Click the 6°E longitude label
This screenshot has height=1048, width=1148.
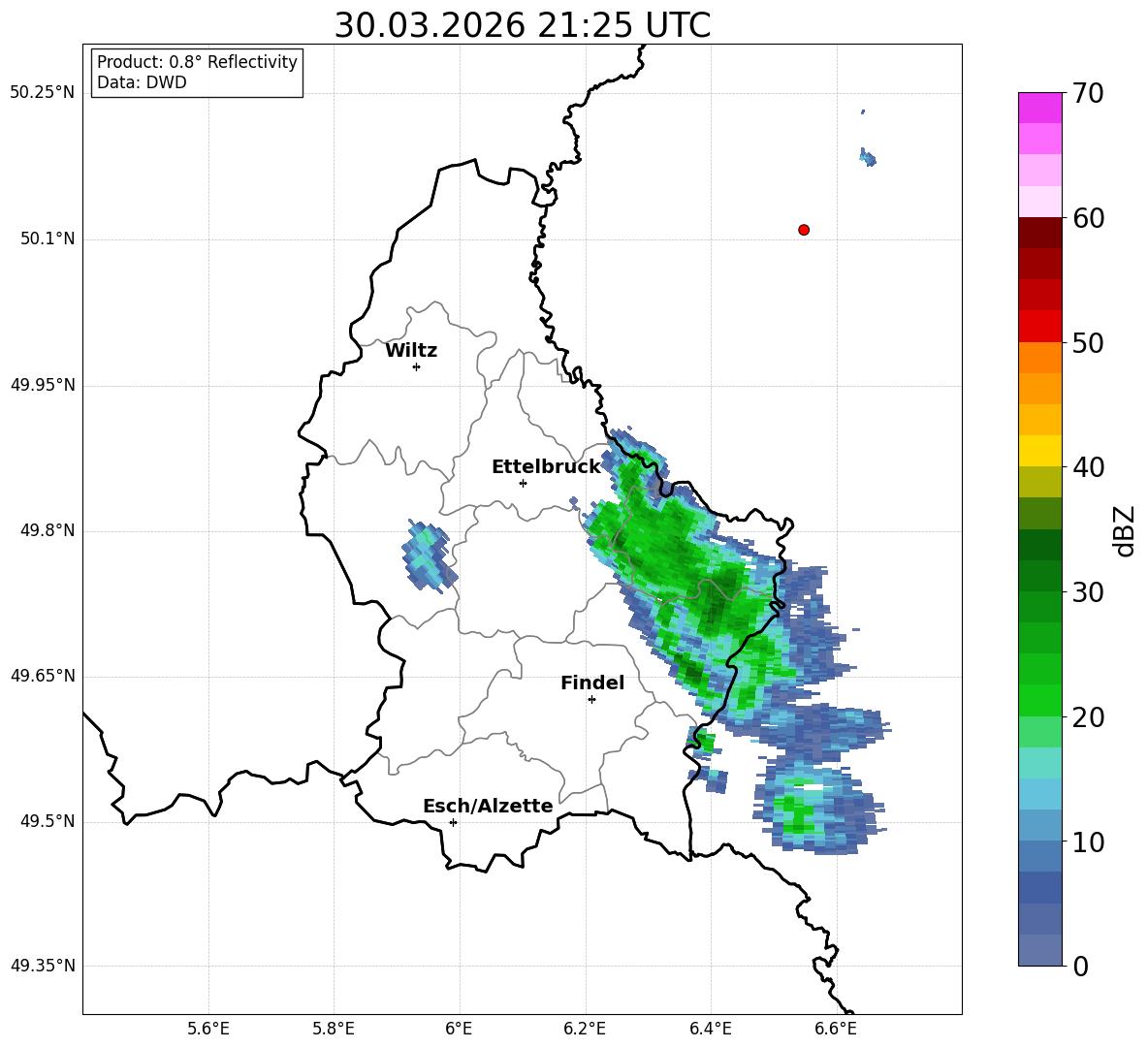pos(459,1029)
